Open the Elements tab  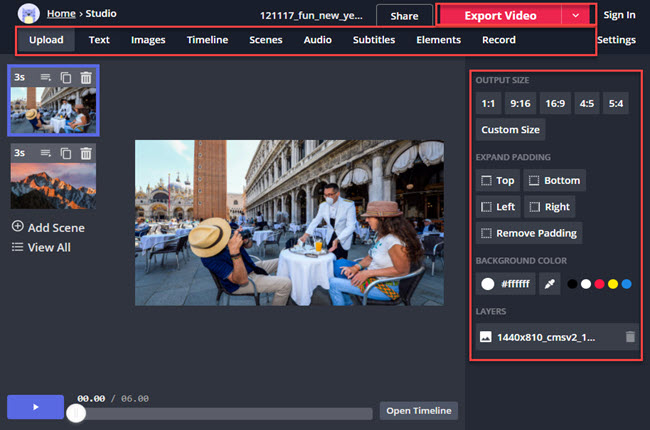(x=438, y=40)
